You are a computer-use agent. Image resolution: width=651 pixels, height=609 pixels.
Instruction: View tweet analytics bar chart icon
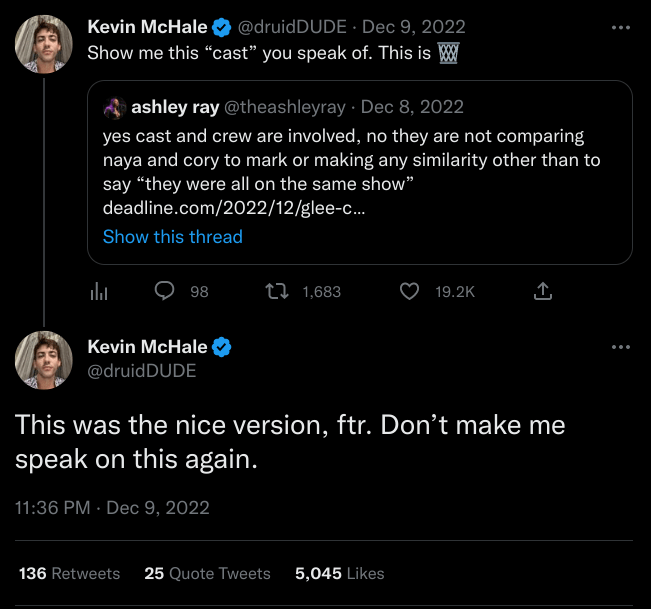click(99, 291)
